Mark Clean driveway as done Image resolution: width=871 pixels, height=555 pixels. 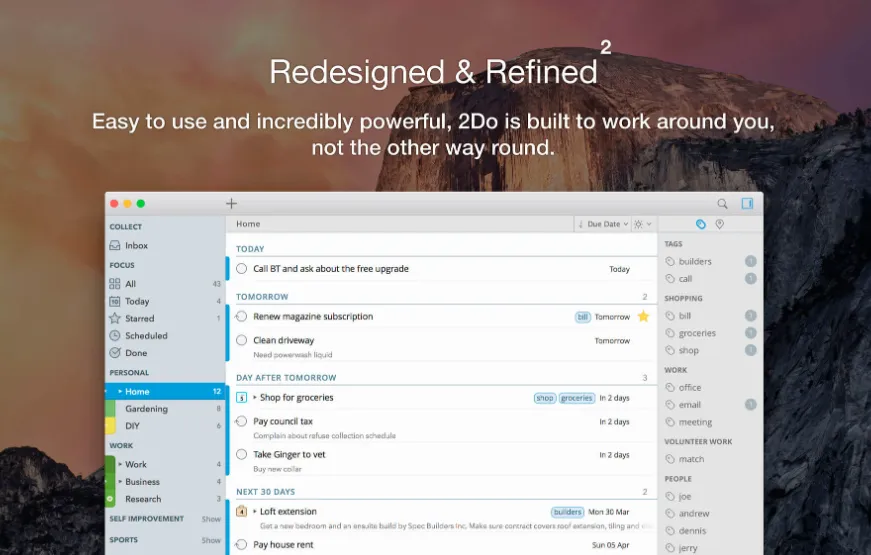click(242, 340)
